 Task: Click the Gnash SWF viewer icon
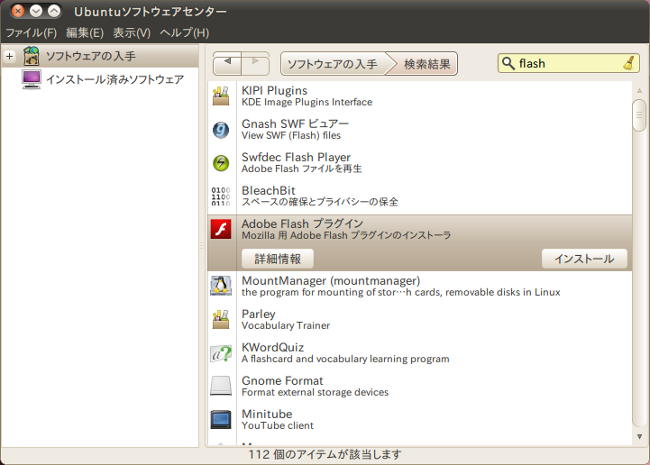(x=221, y=130)
